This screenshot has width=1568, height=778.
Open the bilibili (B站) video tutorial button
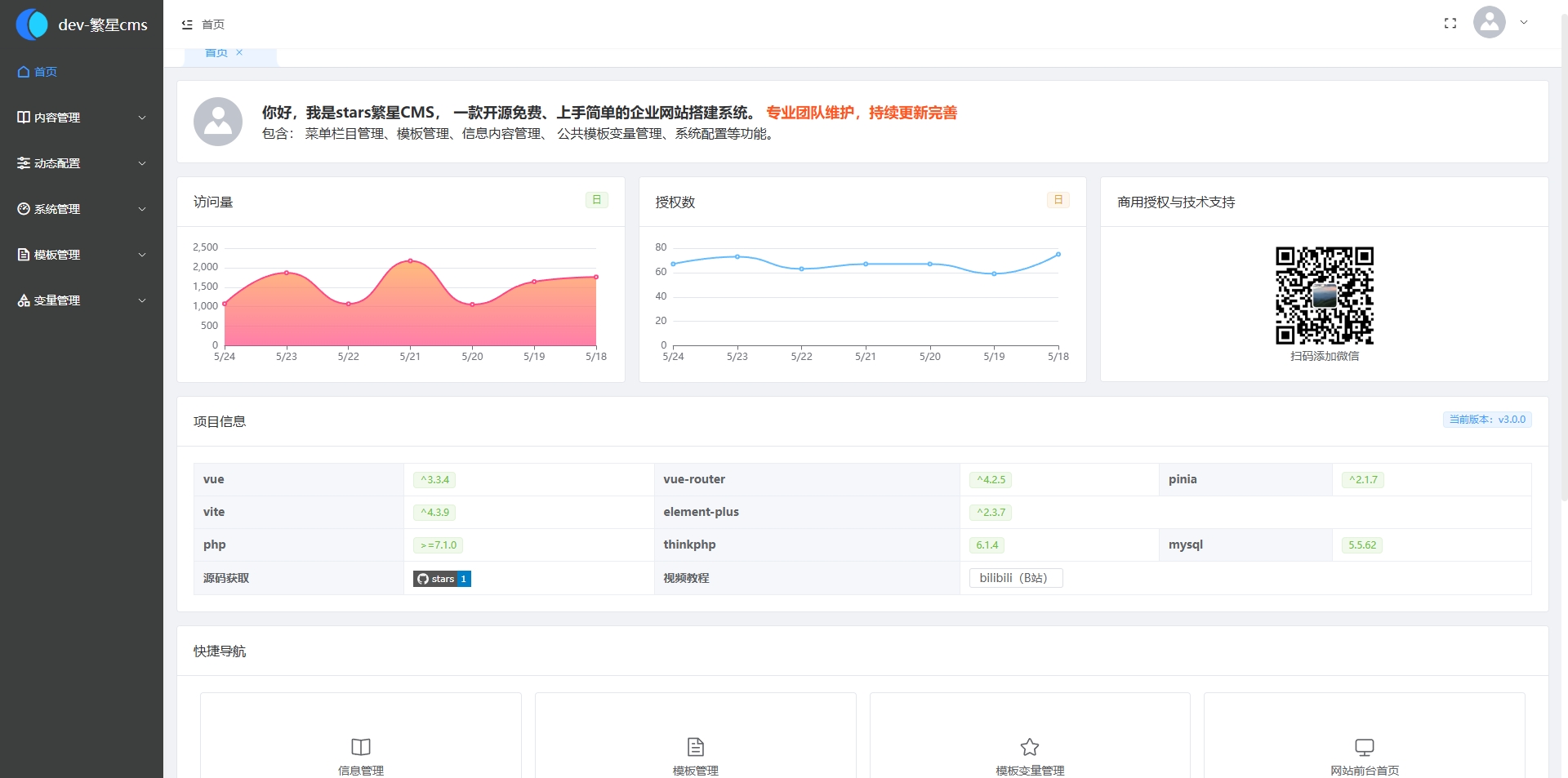click(1015, 578)
